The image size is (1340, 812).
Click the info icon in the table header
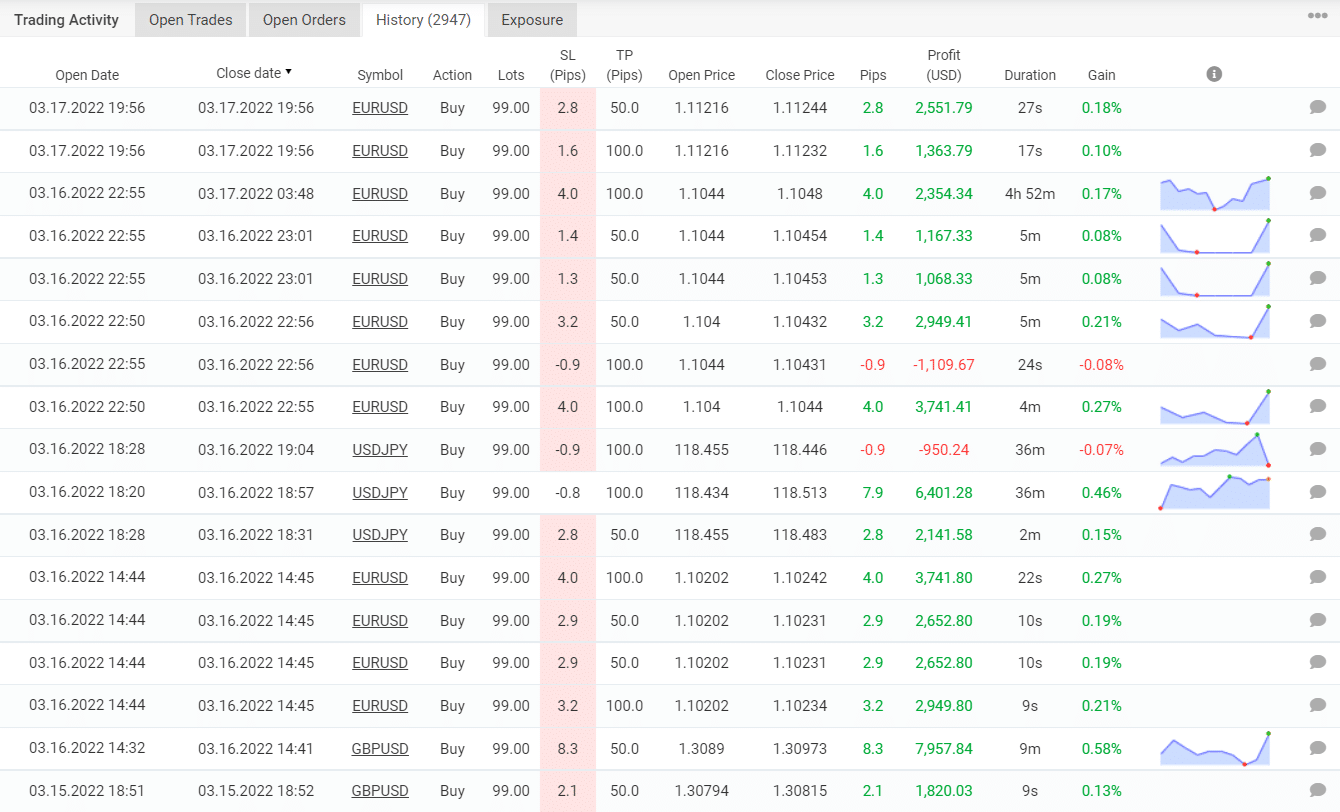pyautogui.click(x=1214, y=73)
